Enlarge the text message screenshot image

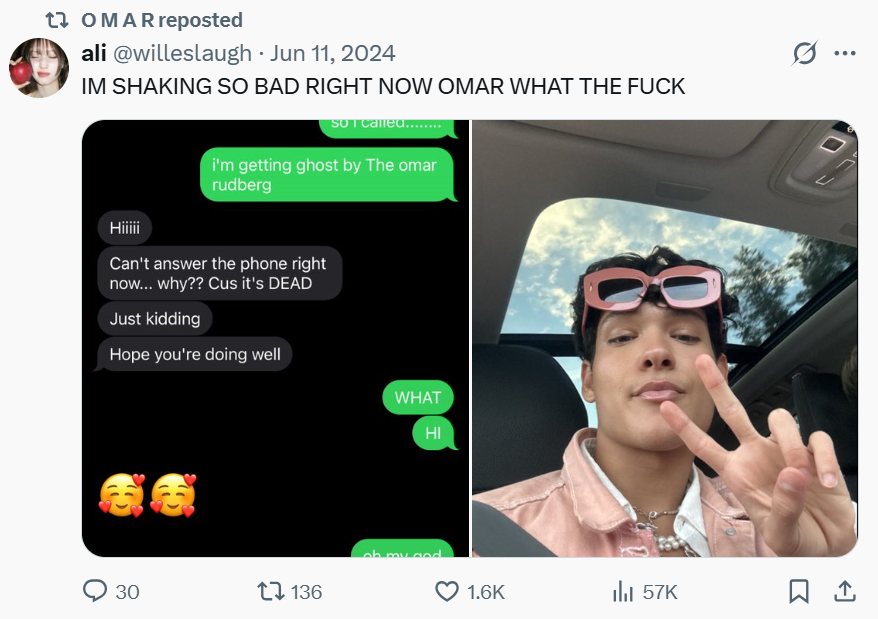[x=275, y=338]
